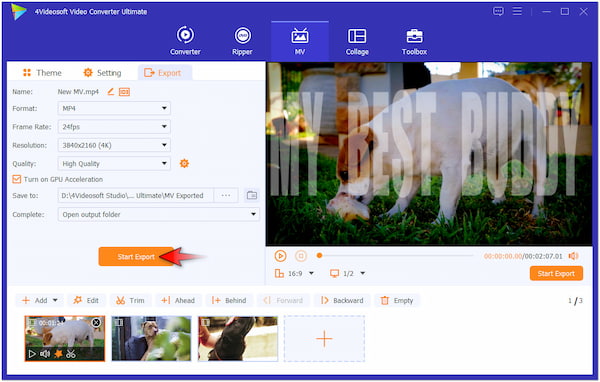Open the feedback chat icon in title bar

coord(498,11)
